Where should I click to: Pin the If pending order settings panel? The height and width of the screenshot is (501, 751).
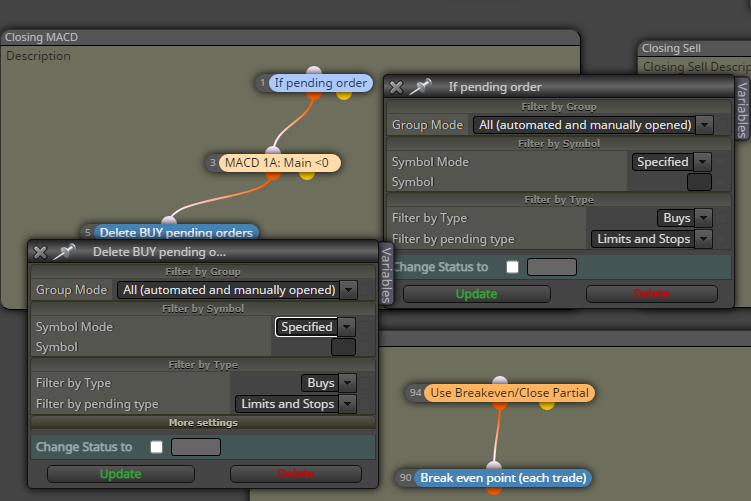pyautogui.click(x=421, y=87)
